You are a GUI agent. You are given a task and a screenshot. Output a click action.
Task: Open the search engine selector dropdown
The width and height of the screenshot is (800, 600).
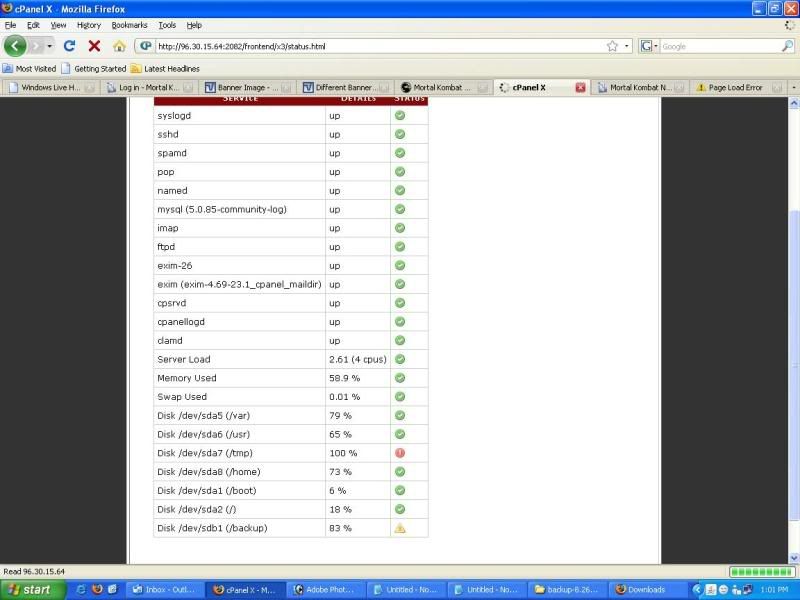(649, 46)
